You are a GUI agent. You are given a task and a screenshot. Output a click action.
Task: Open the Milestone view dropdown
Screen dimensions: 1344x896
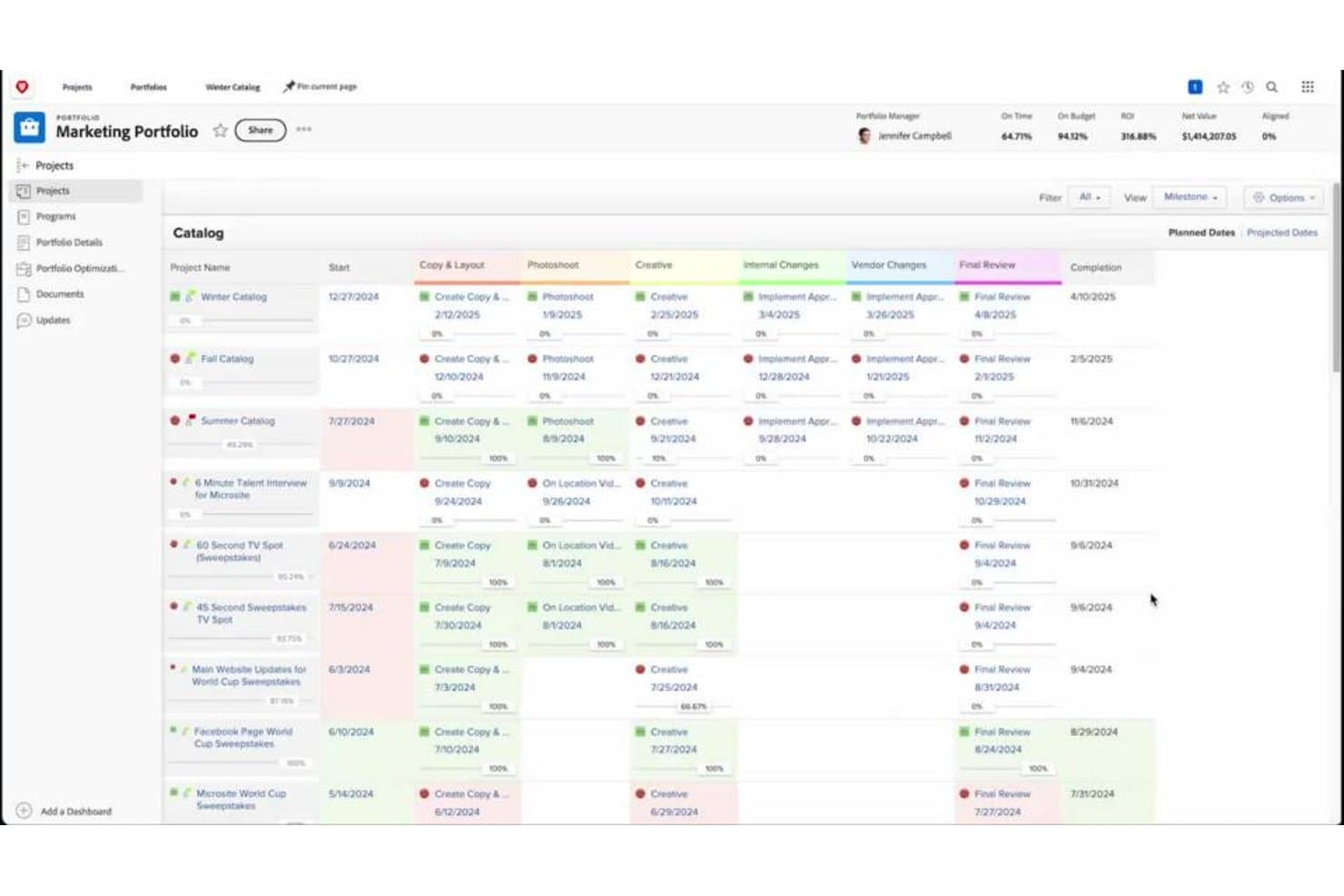pyautogui.click(x=1191, y=197)
